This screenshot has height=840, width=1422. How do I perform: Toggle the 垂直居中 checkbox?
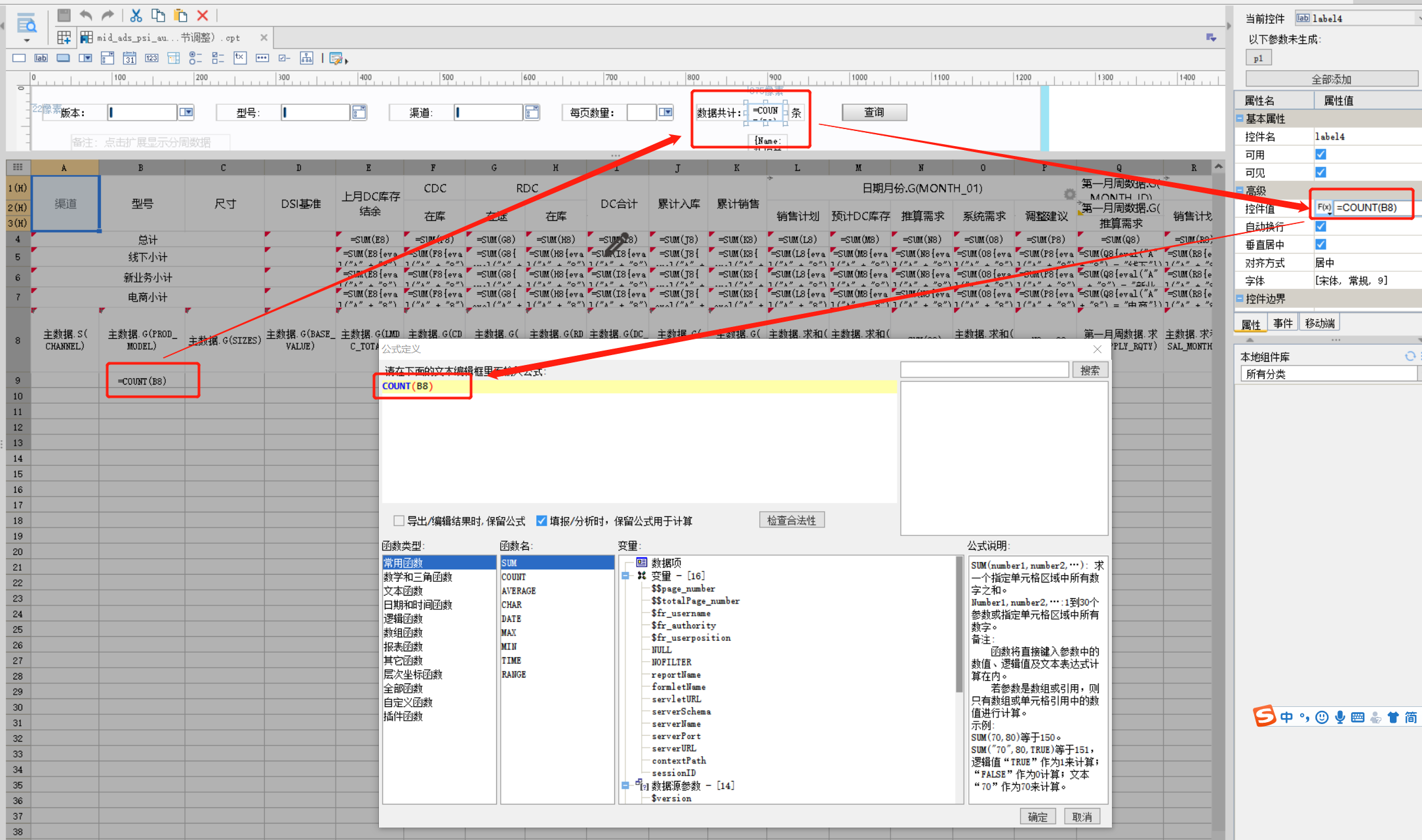[1320, 244]
